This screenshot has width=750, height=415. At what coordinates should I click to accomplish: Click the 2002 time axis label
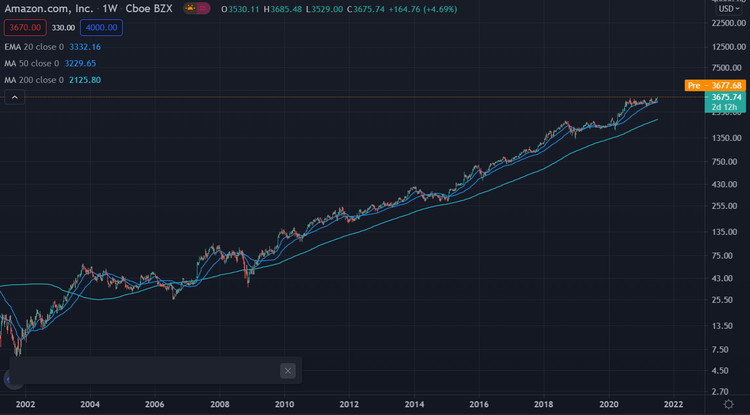(25, 404)
